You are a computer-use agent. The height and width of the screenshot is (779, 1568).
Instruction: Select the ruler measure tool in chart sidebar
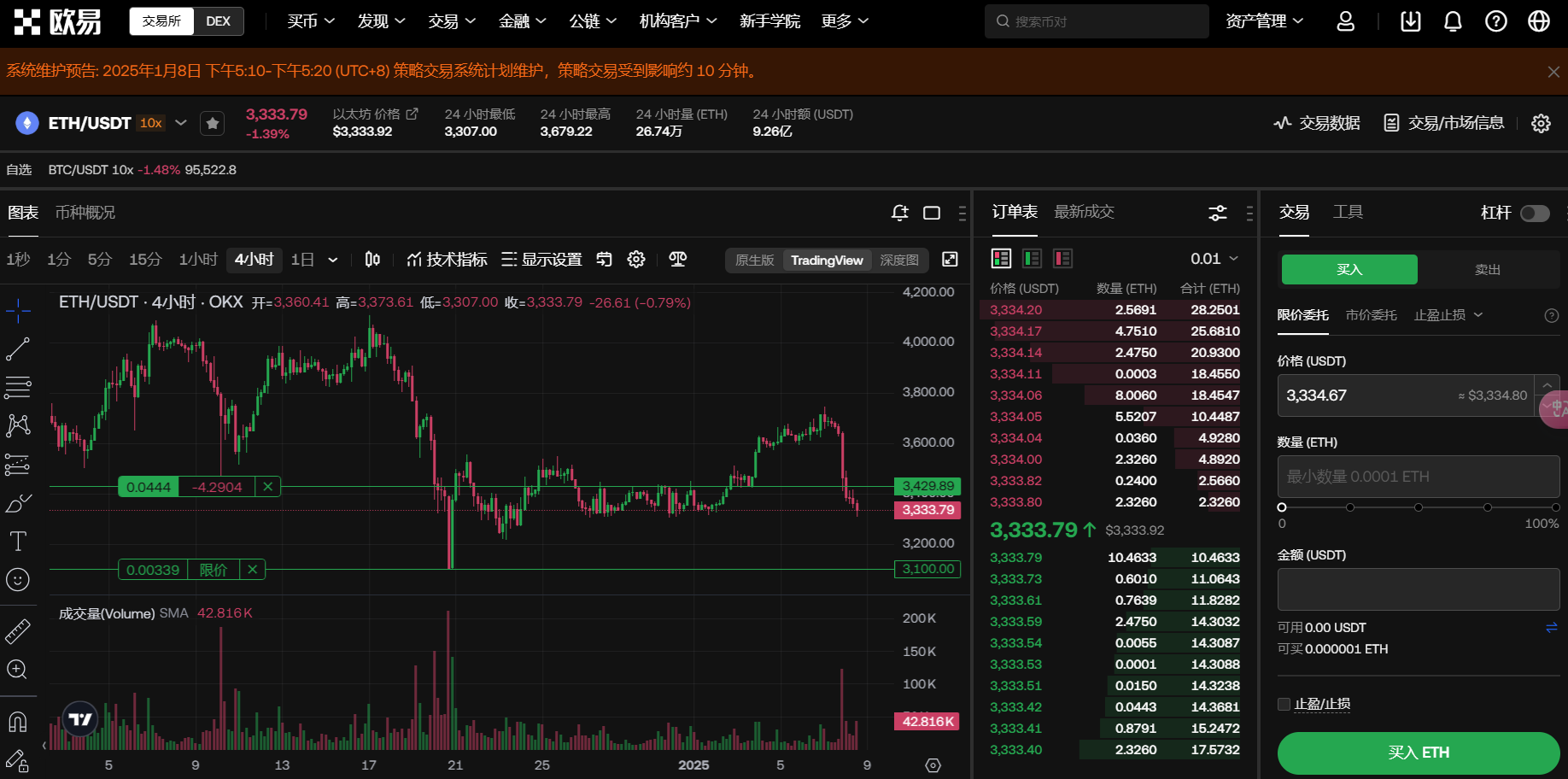tap(18, 631)
